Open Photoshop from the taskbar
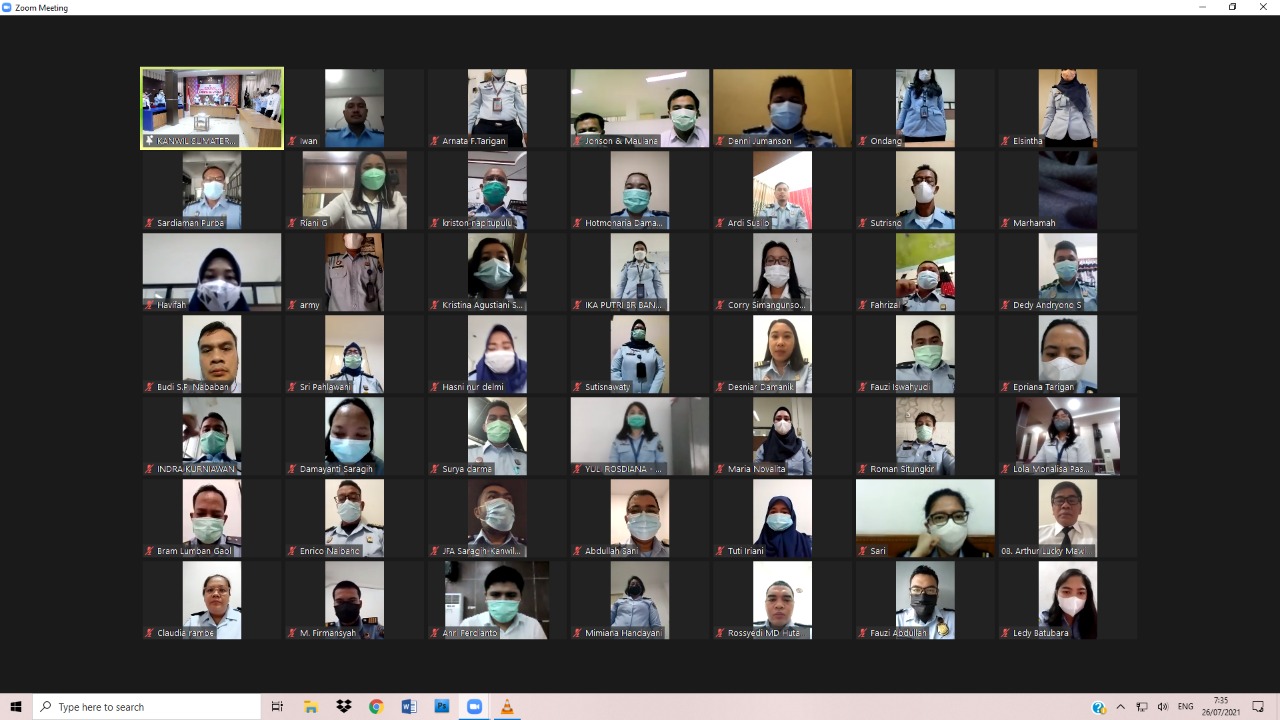1280x720 pixels. [441, 707]
